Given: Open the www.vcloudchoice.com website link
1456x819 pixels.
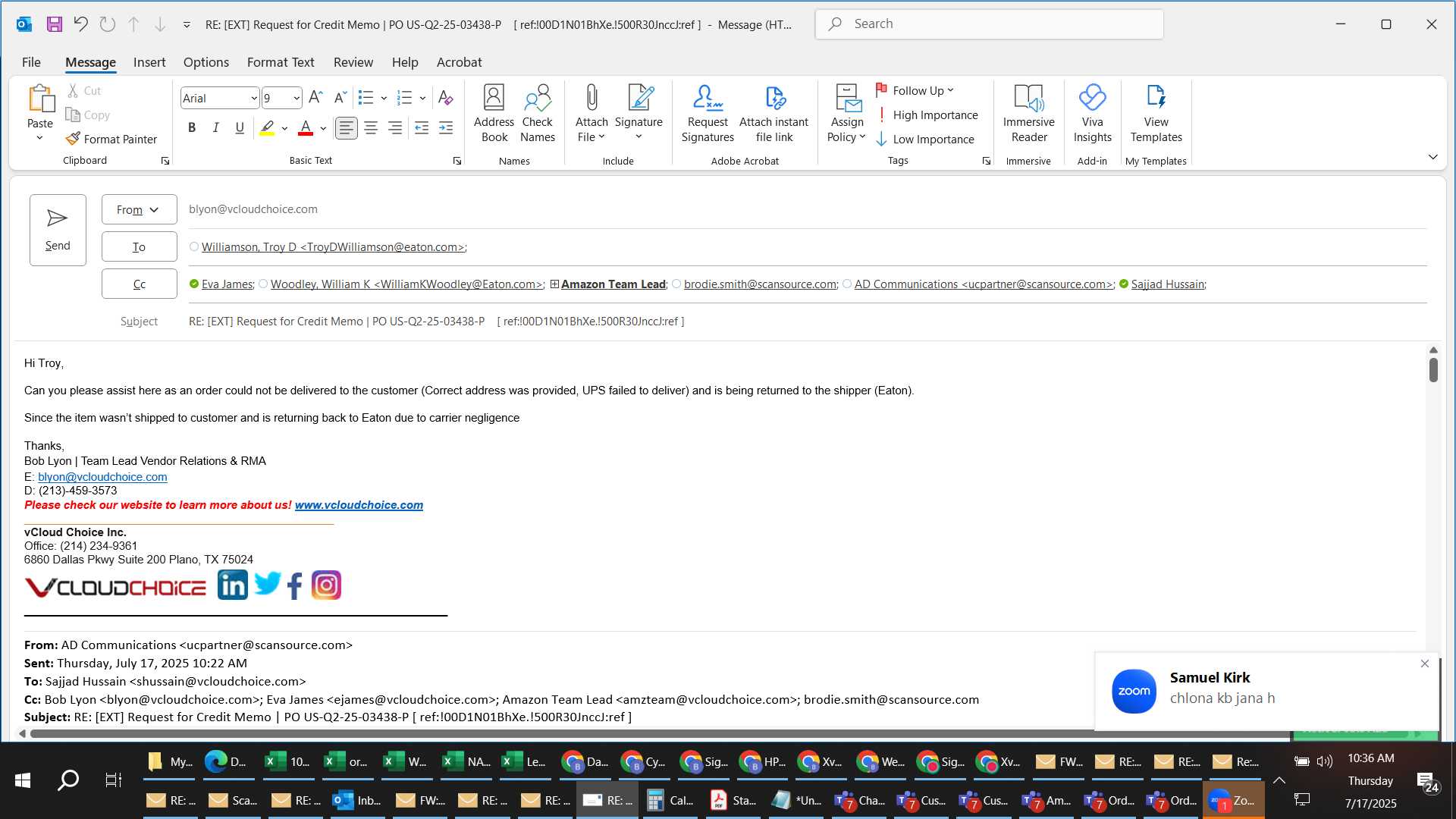Looking at the screenshot, I should click(359, 505).
